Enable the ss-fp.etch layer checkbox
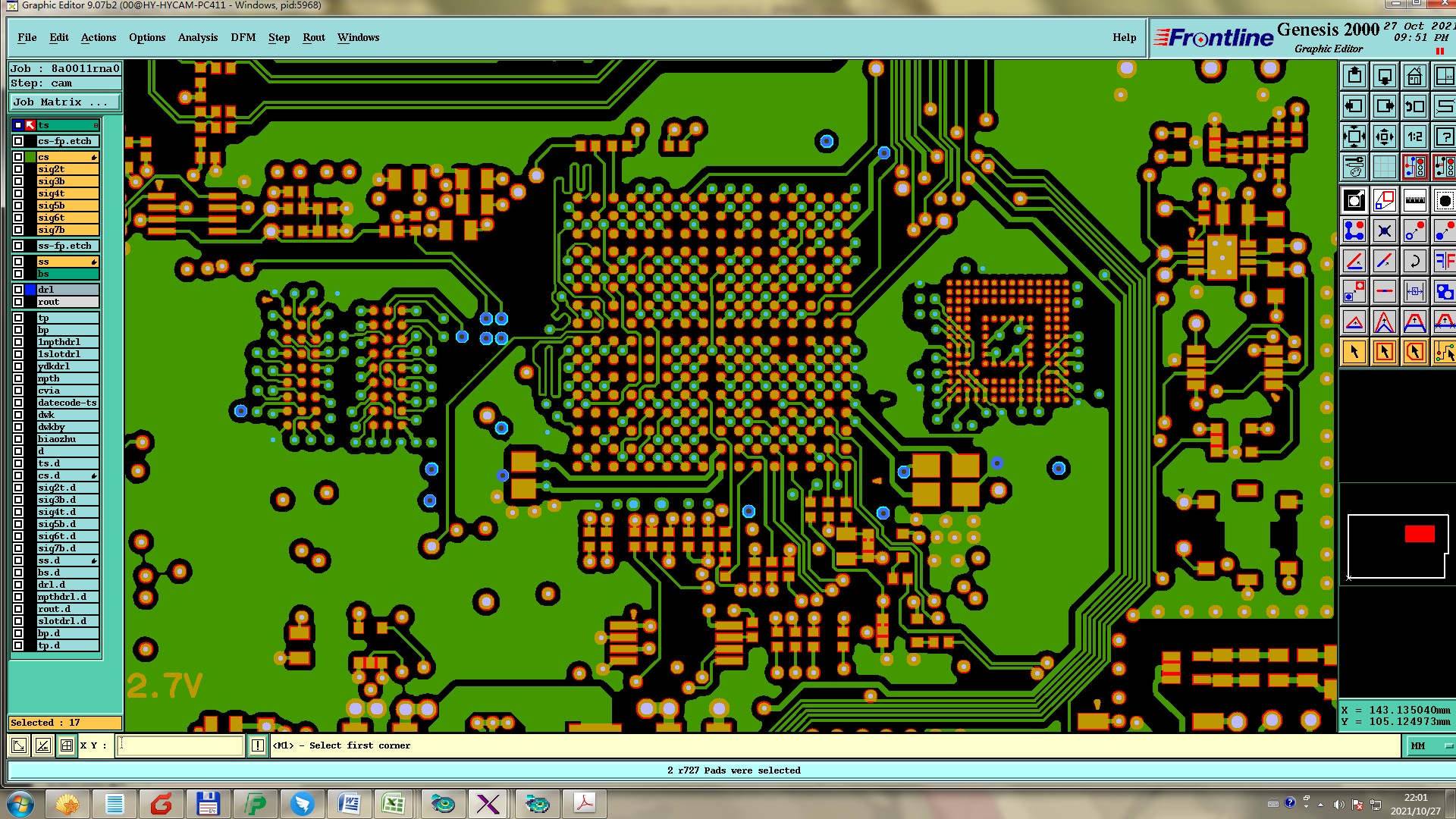 18,246
